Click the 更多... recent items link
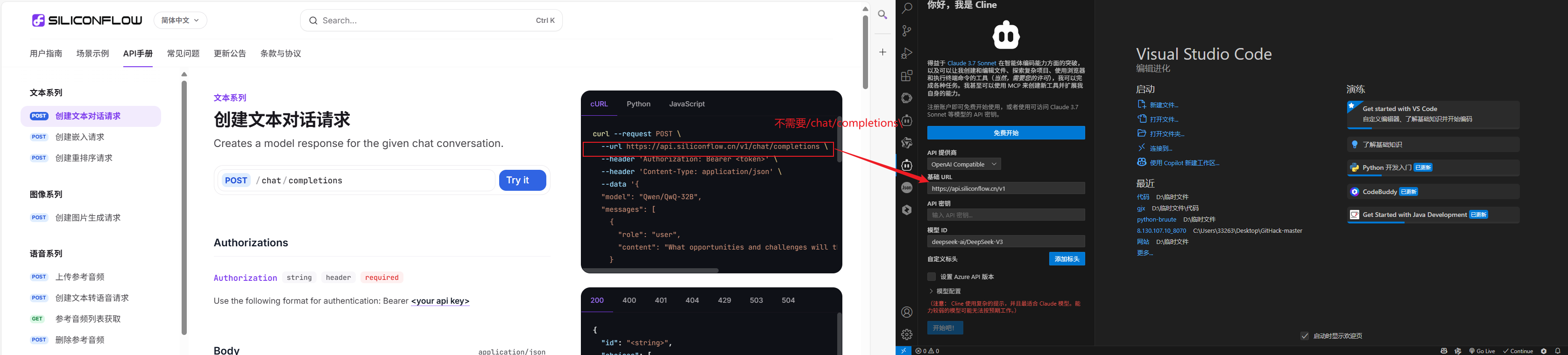 1144,253
